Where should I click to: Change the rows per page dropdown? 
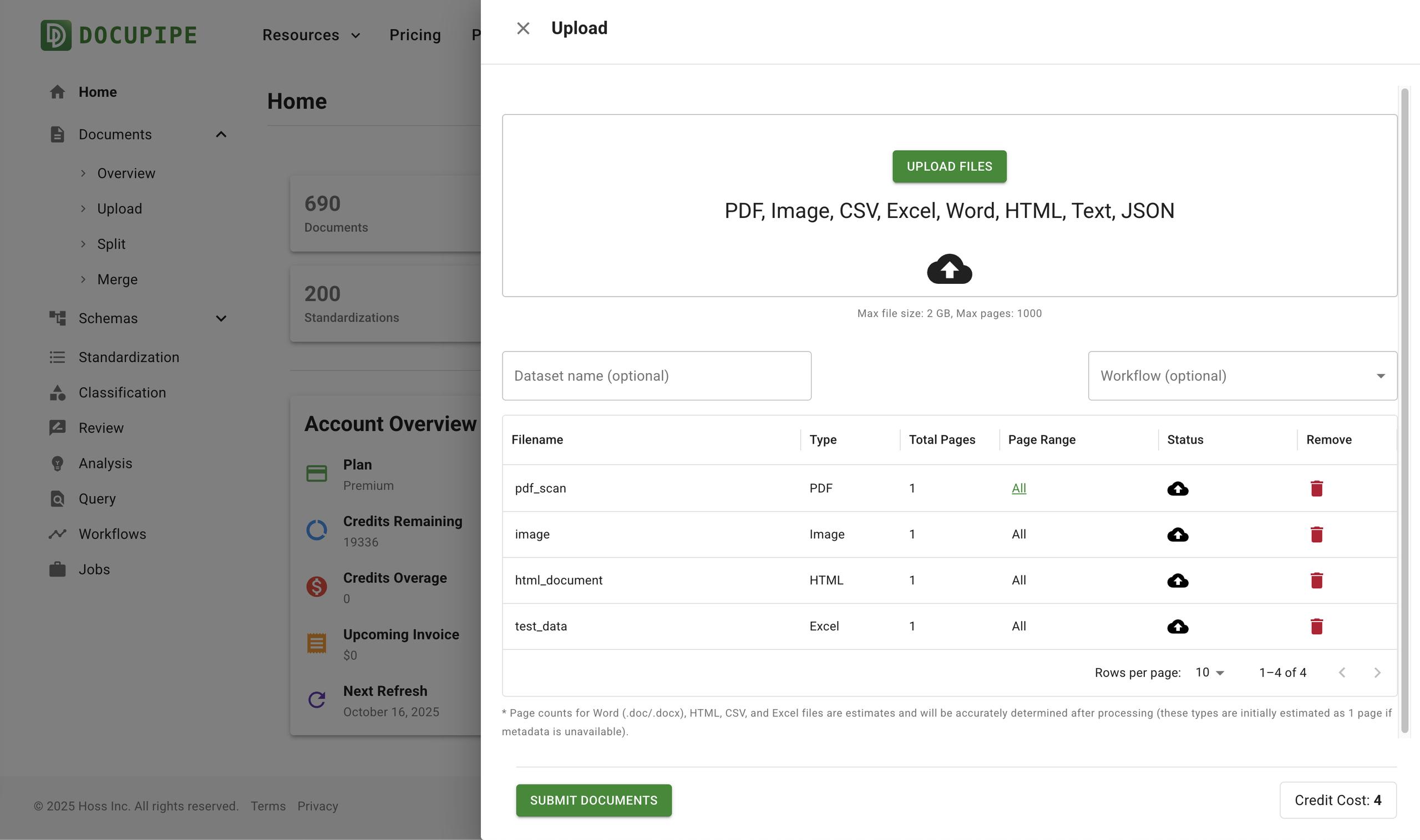[x=1209, y=673]
